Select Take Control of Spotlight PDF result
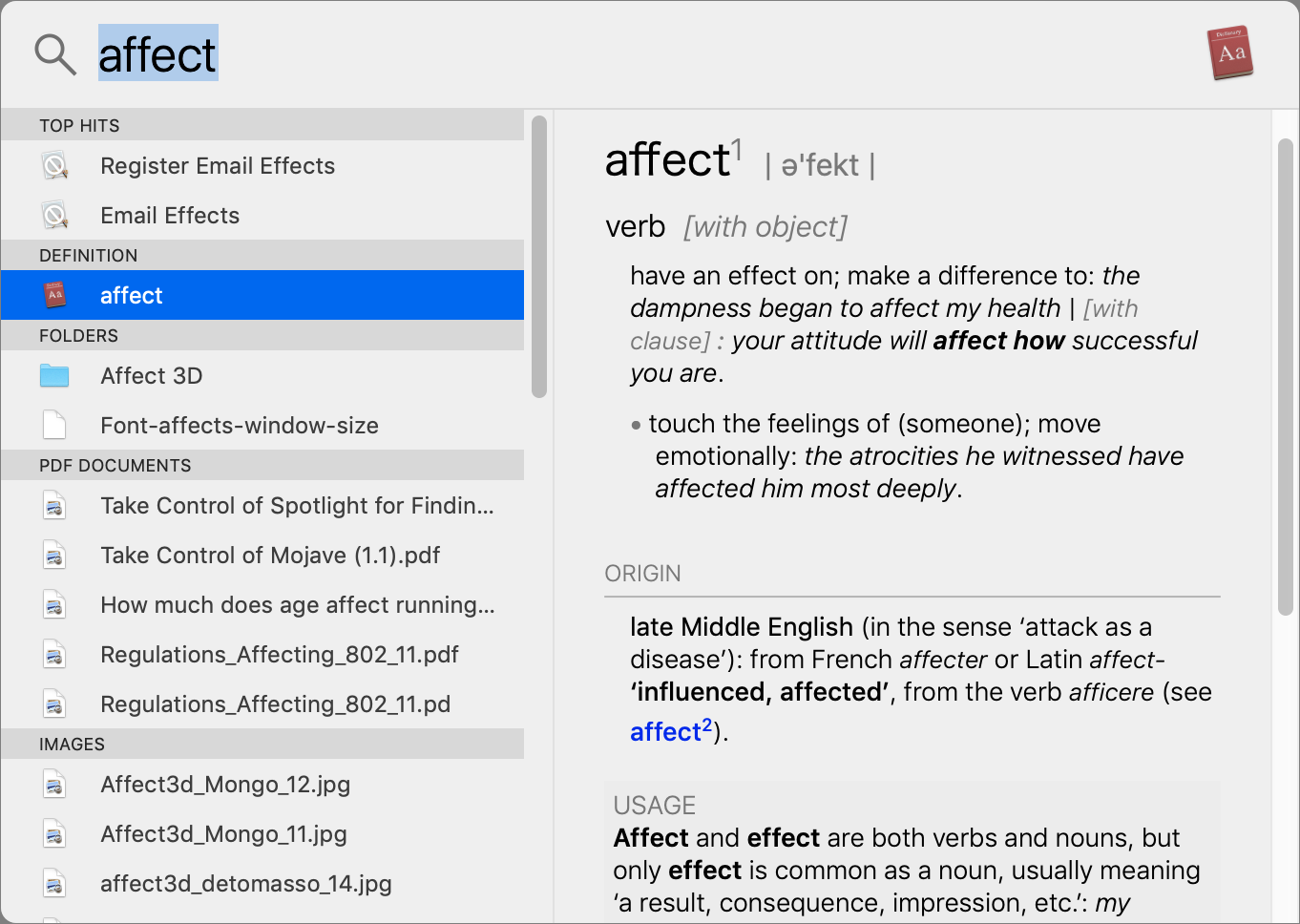This screenshot has width=1300, height=924. [x=262, y=505]
